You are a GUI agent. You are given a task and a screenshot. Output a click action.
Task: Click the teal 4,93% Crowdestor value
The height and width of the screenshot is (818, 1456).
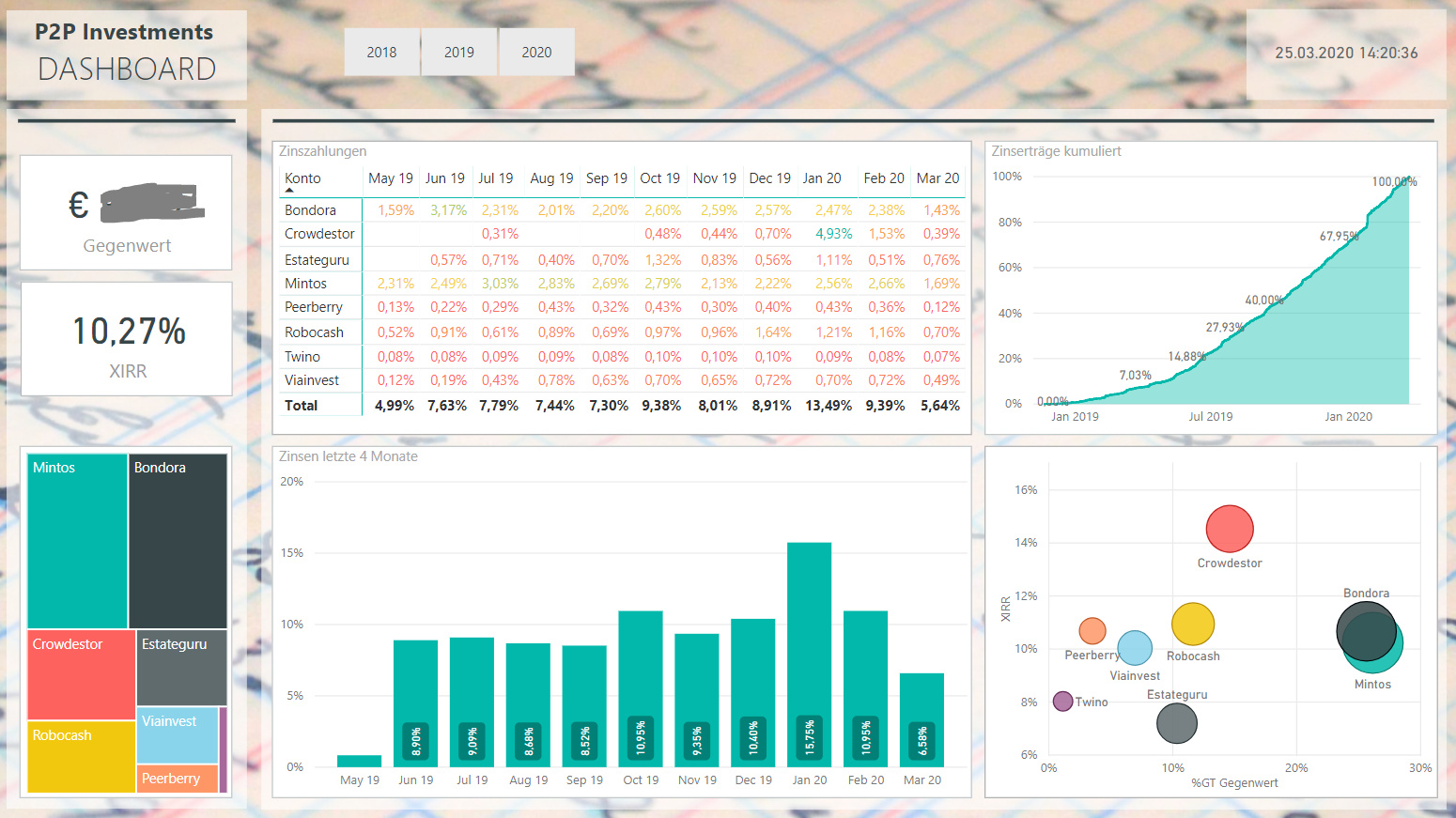point(833,234)
